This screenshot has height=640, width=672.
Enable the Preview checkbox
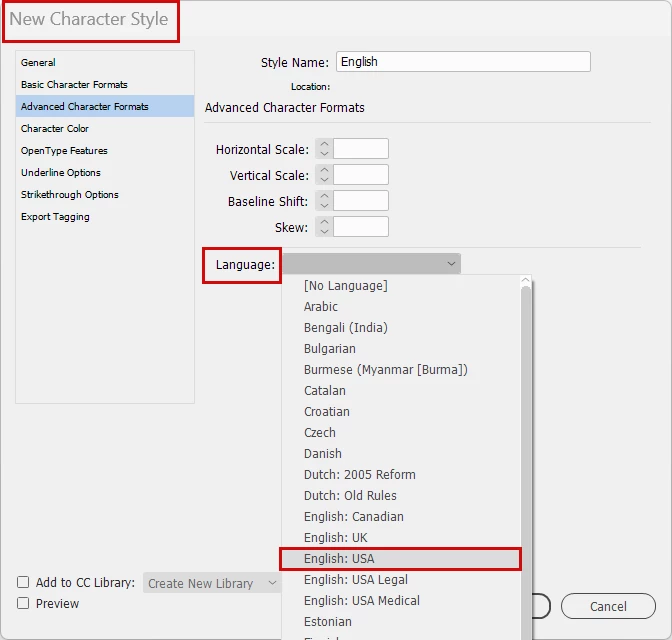(x=23, y=603)
